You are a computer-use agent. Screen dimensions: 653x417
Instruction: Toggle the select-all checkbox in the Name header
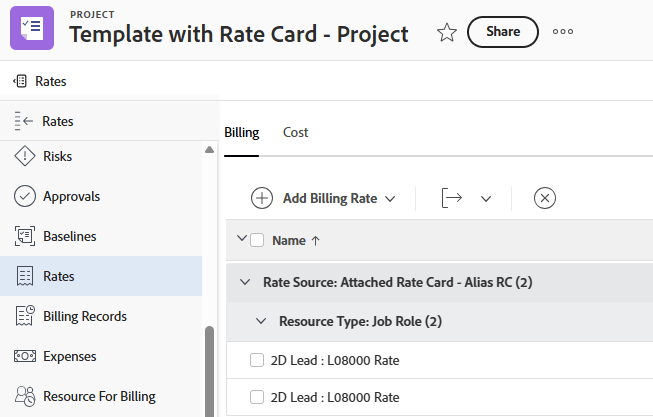(x=257, y=240)
